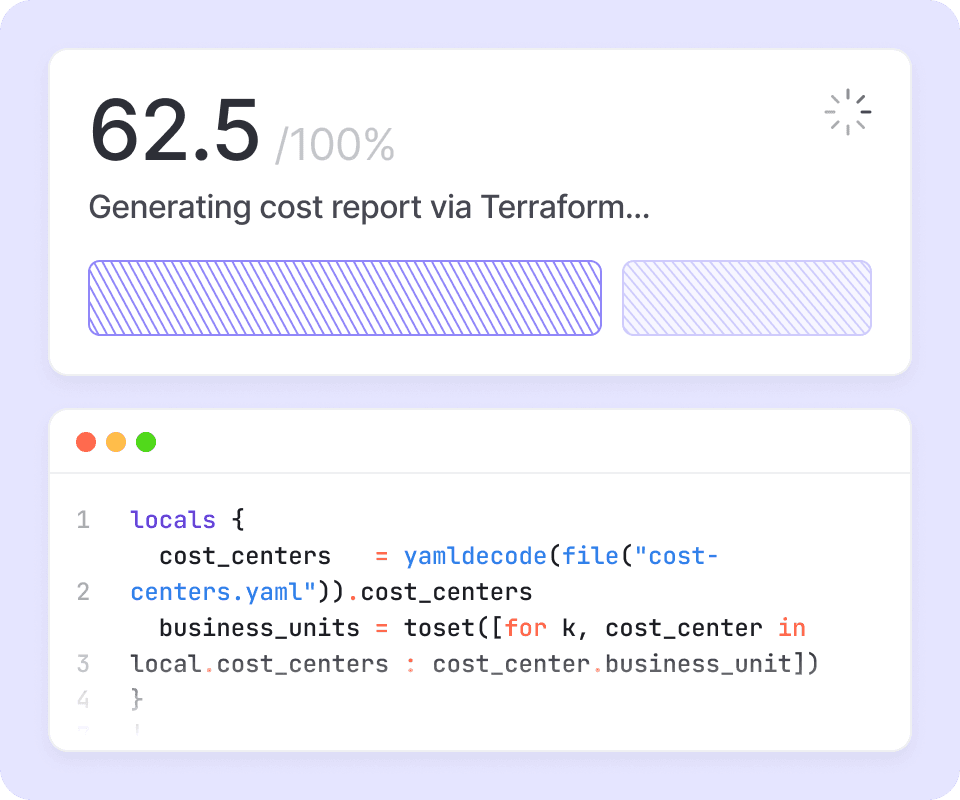960x800 pixels.
Task: Click line number 4 in gutter
Action: [x=83, y=698]
